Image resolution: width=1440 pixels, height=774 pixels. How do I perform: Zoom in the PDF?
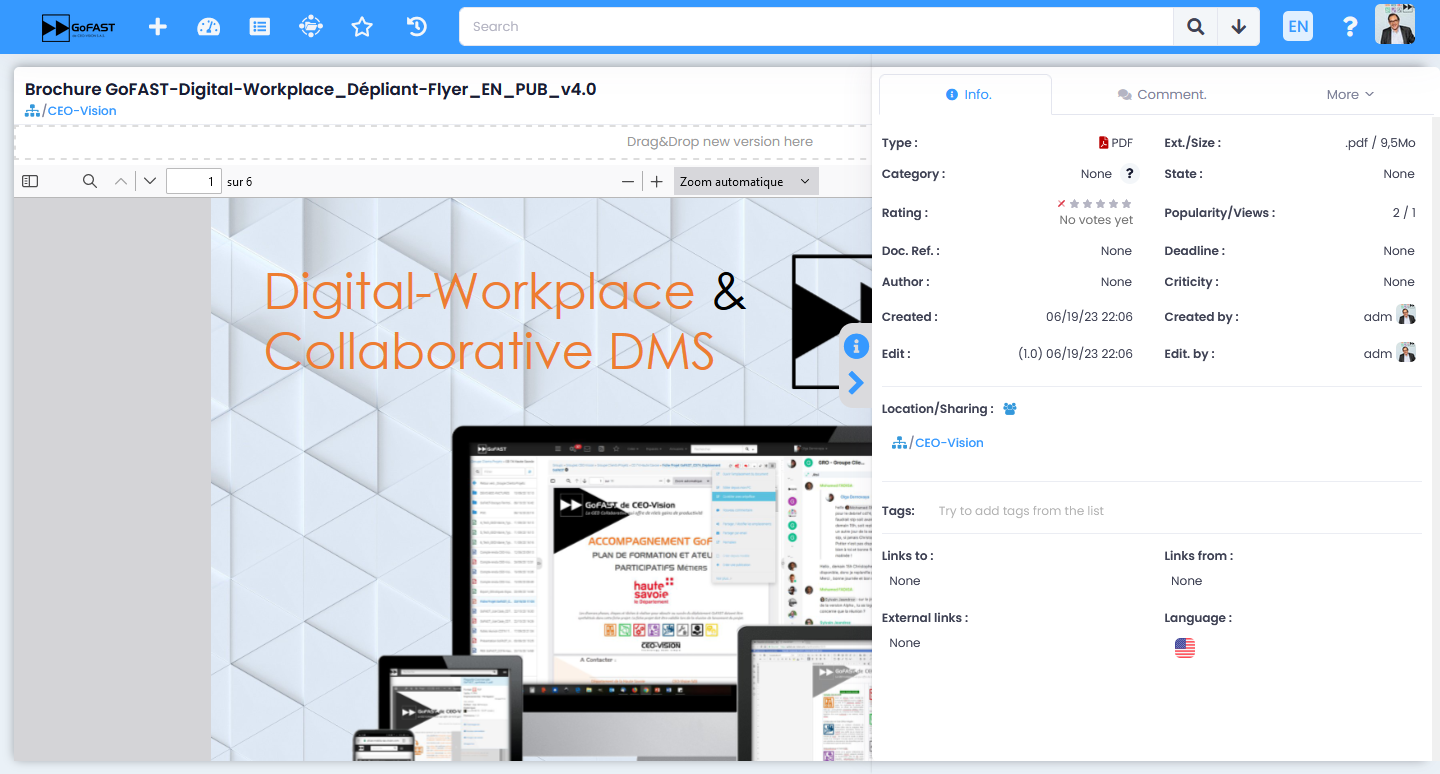(x=657, y=181)
